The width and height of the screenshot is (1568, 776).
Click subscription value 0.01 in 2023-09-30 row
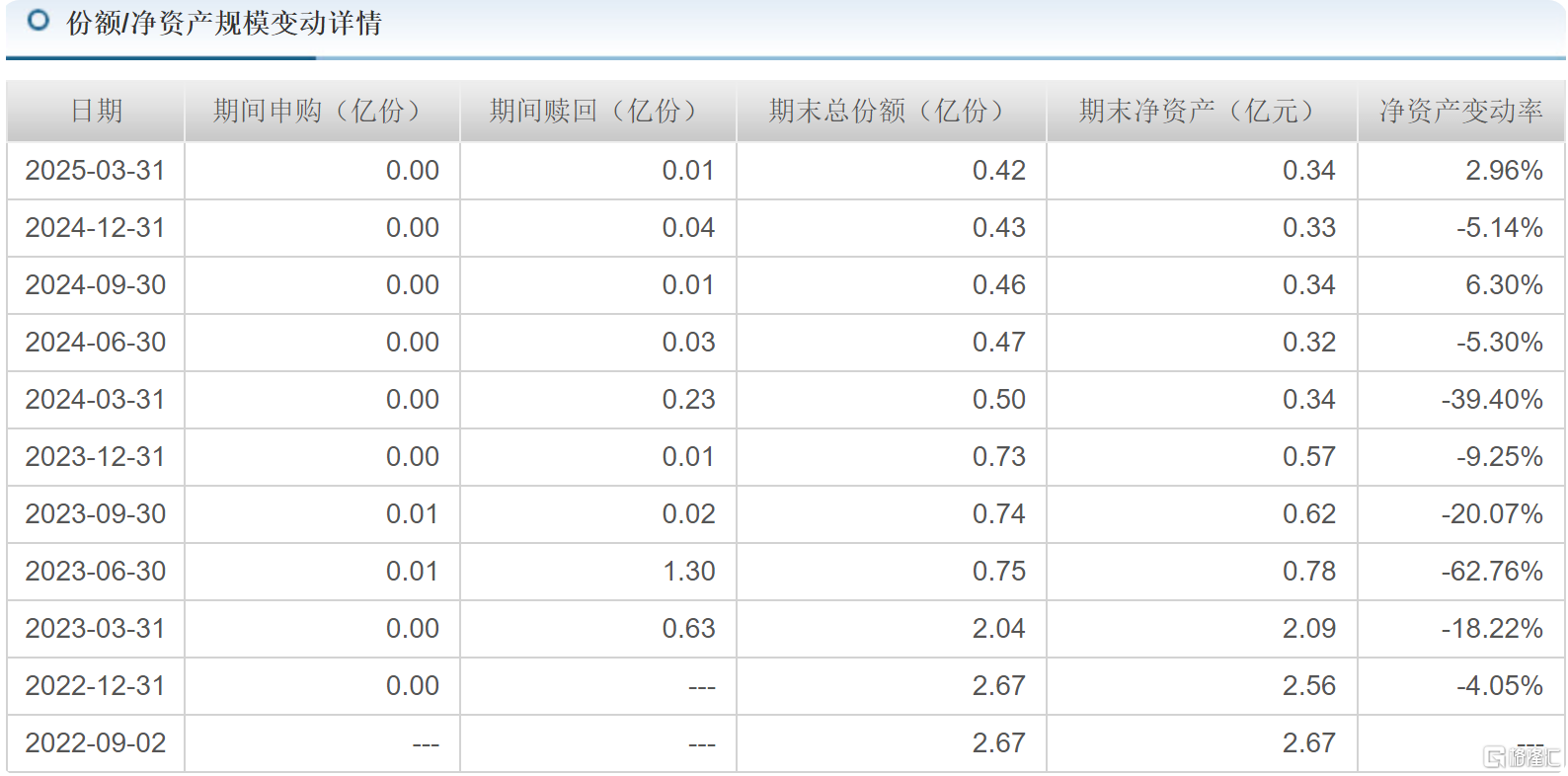point(413,514)
